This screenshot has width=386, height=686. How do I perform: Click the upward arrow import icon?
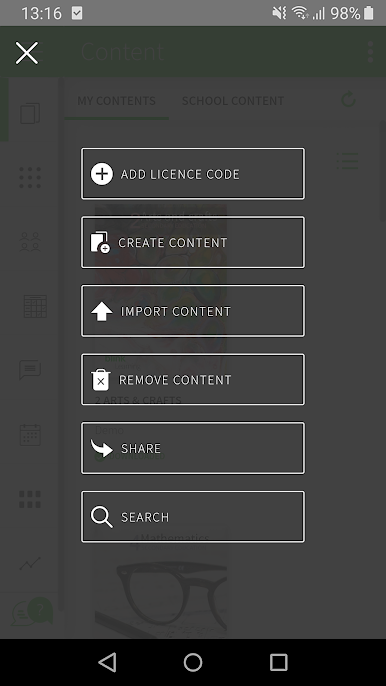coord(102,311)
